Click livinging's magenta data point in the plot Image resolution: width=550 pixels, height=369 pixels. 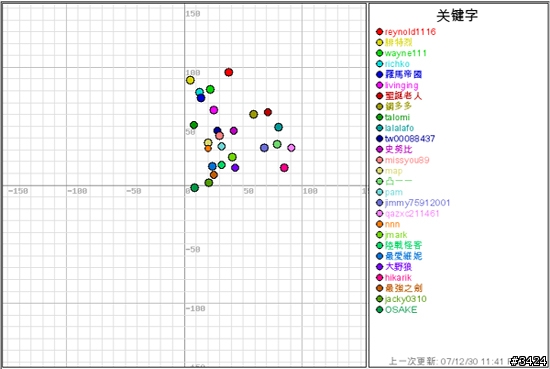point(214,110)
